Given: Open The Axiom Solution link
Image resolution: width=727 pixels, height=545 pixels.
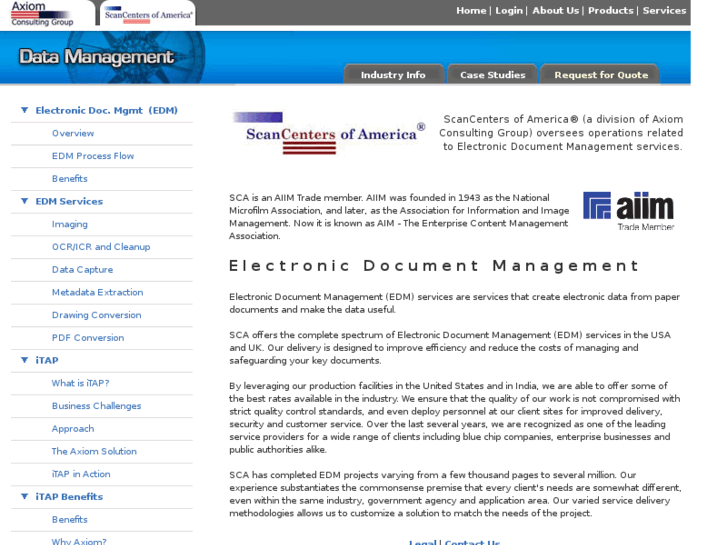Looking at the screenshot, I should 94,451.
